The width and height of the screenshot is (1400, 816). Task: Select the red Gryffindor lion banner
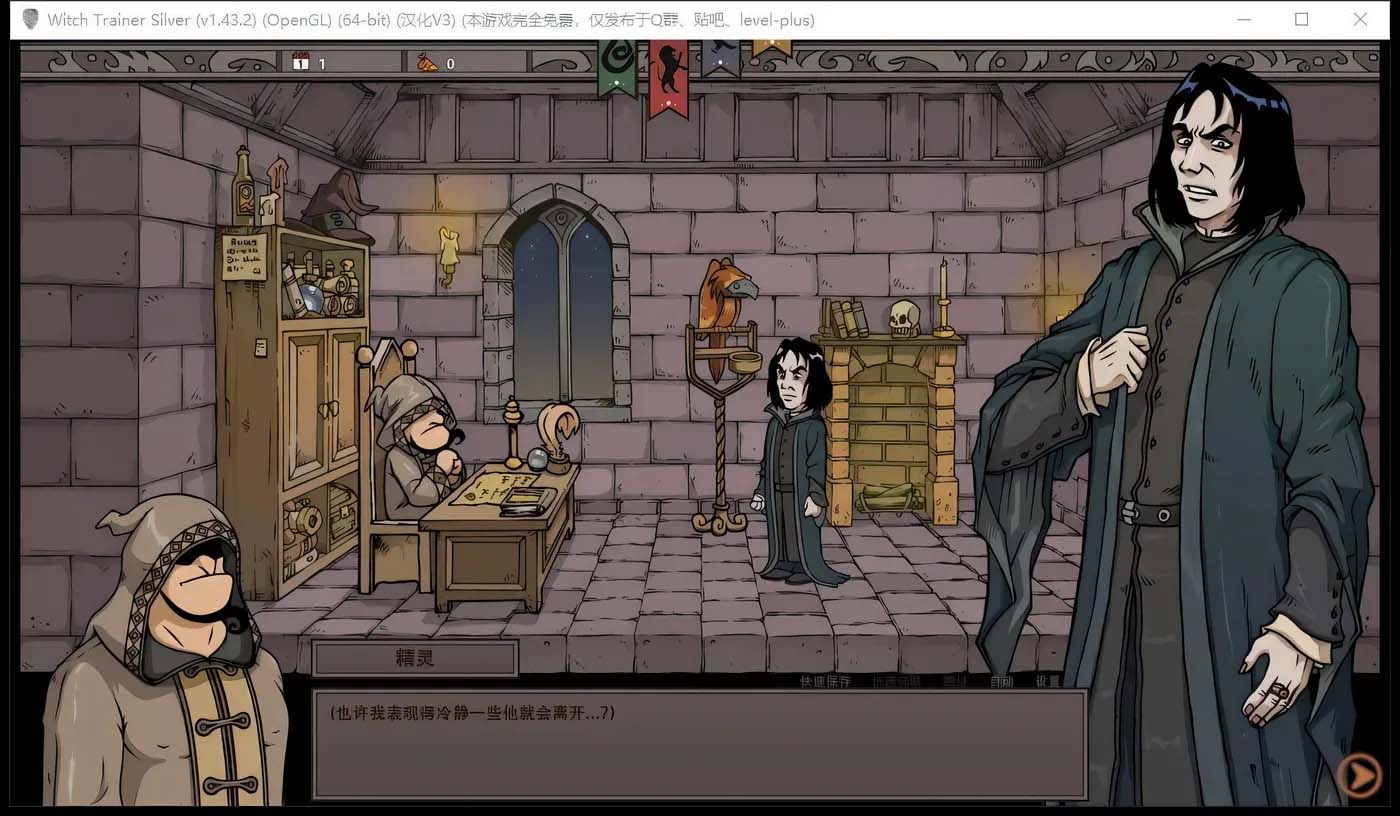coord(668,74)
